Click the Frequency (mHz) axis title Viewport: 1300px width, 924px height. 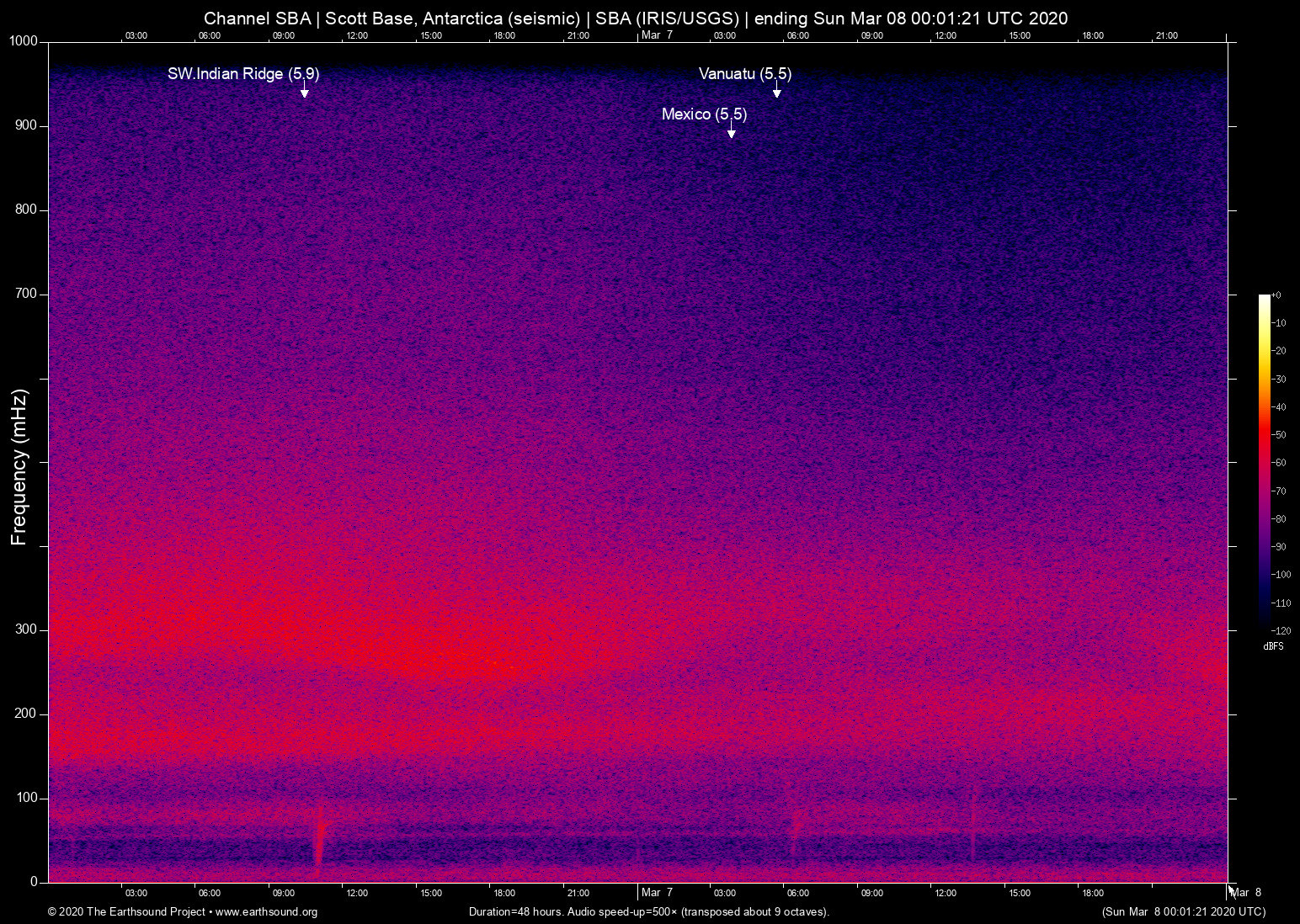pyautogui.click(x=19, y=467)
